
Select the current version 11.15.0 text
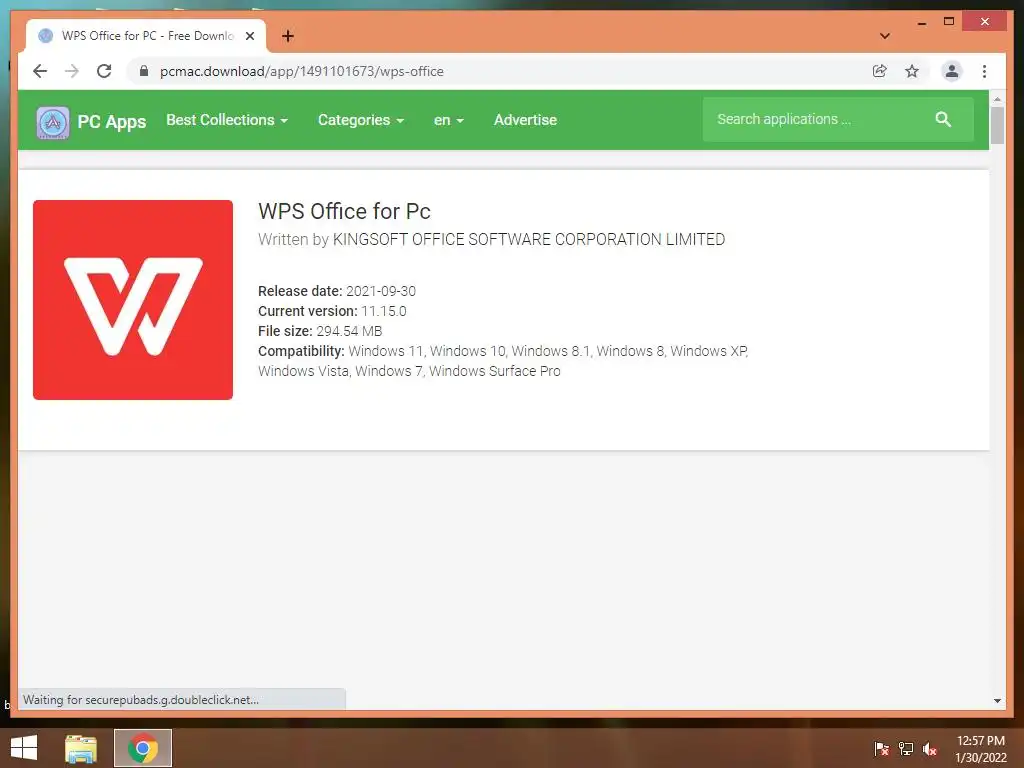(x=383, y=312)
